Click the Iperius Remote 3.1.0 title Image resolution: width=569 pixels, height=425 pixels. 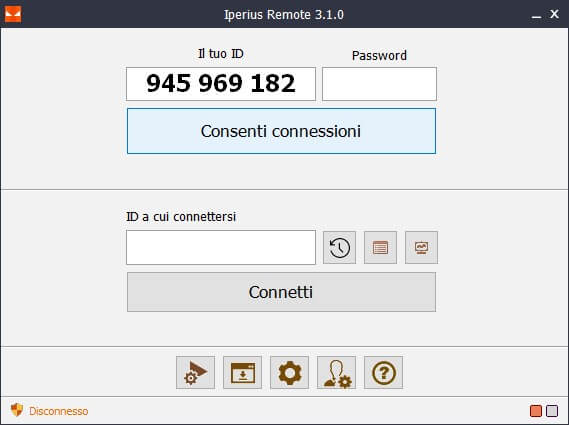[x=284, y=15]
